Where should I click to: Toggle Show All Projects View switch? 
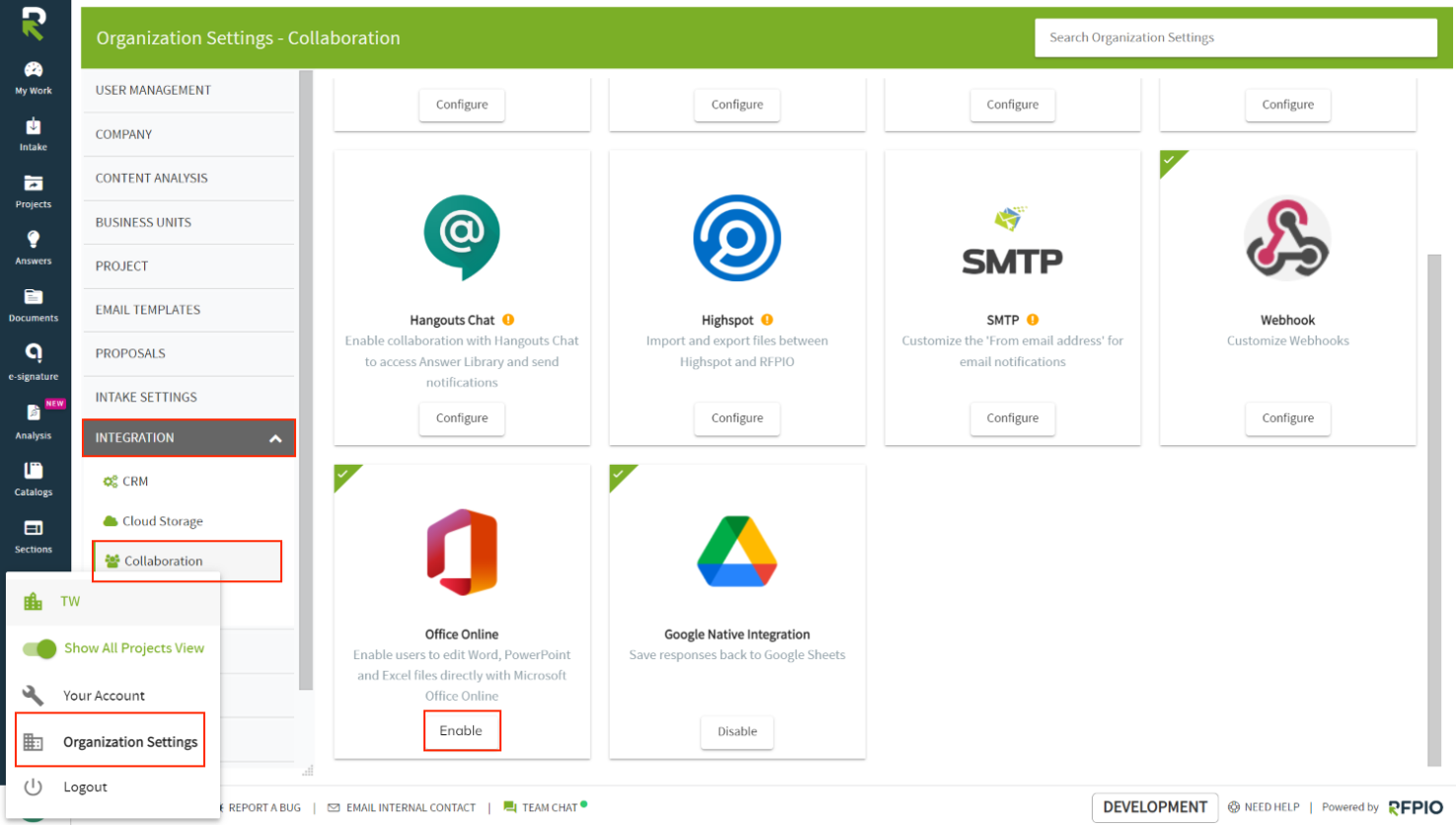pyautogui.click(x=39, y=648)
